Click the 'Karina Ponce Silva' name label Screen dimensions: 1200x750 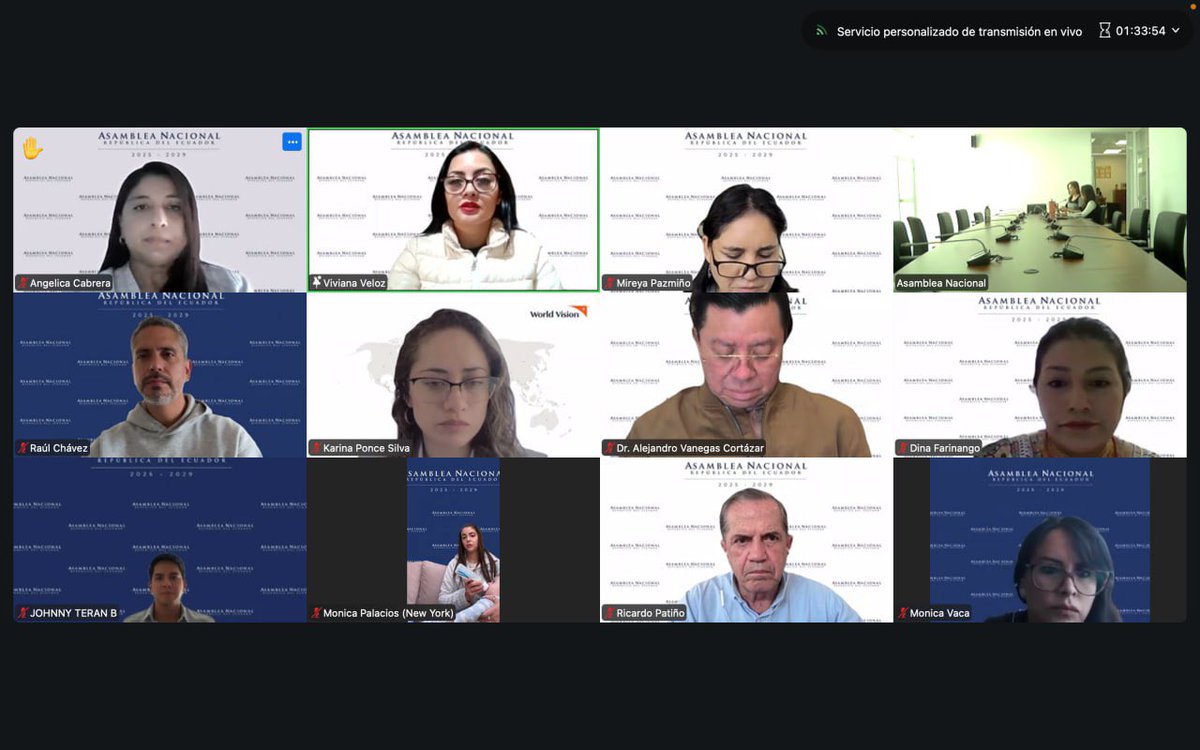click(x=367, y=448)
